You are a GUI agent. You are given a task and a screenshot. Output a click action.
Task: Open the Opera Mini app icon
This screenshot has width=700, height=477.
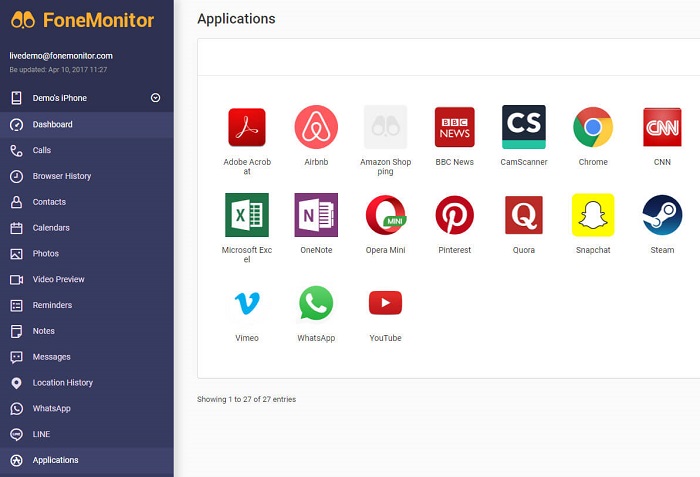[x=385, y=215]
